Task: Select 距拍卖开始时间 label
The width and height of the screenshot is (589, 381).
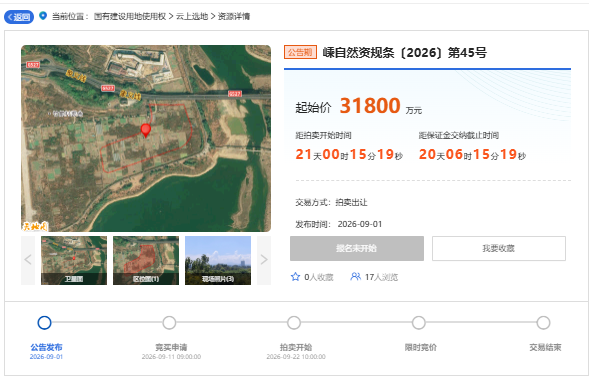Action: (323, 135)
